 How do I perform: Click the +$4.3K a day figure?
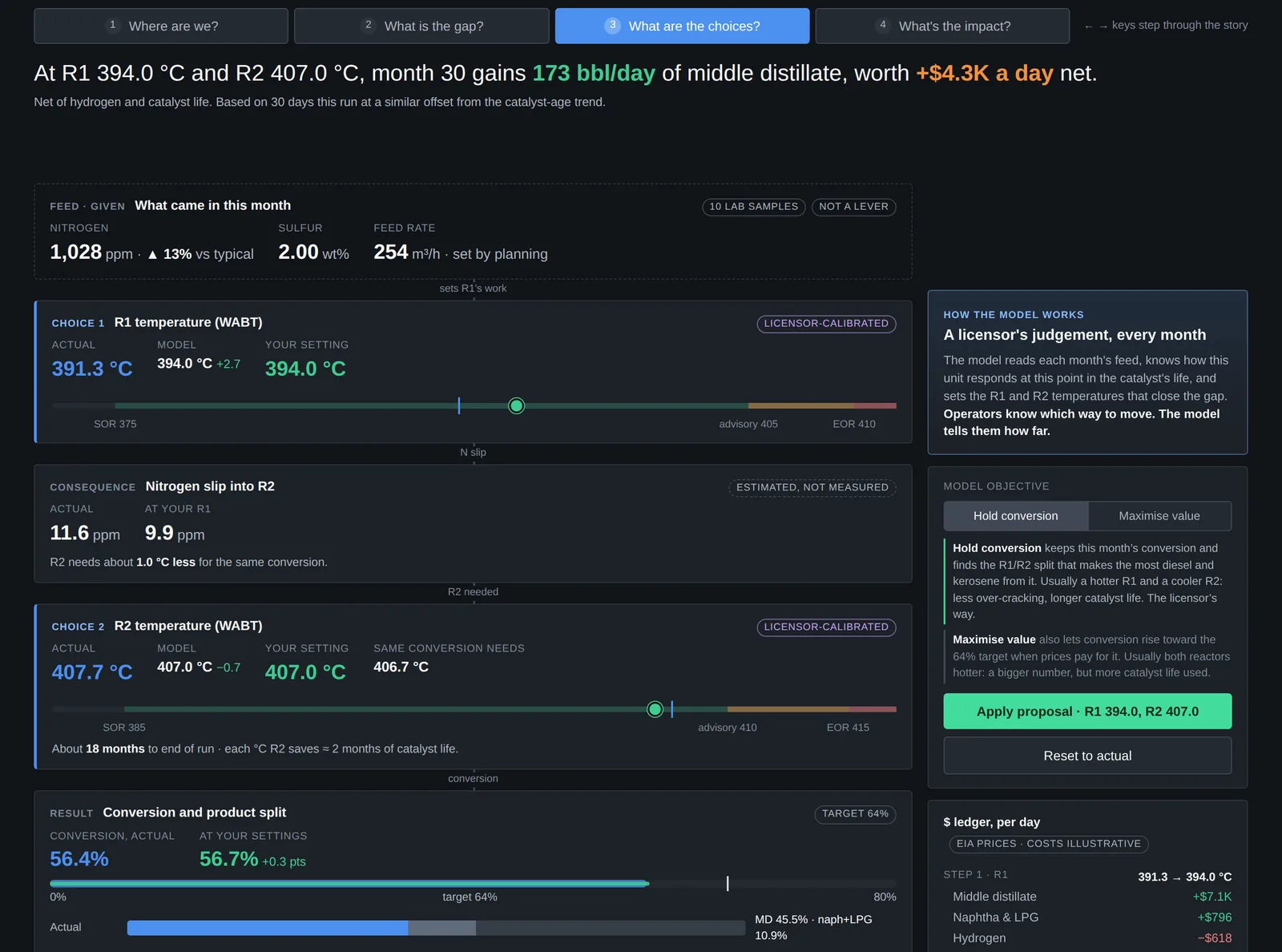point(985,73)
